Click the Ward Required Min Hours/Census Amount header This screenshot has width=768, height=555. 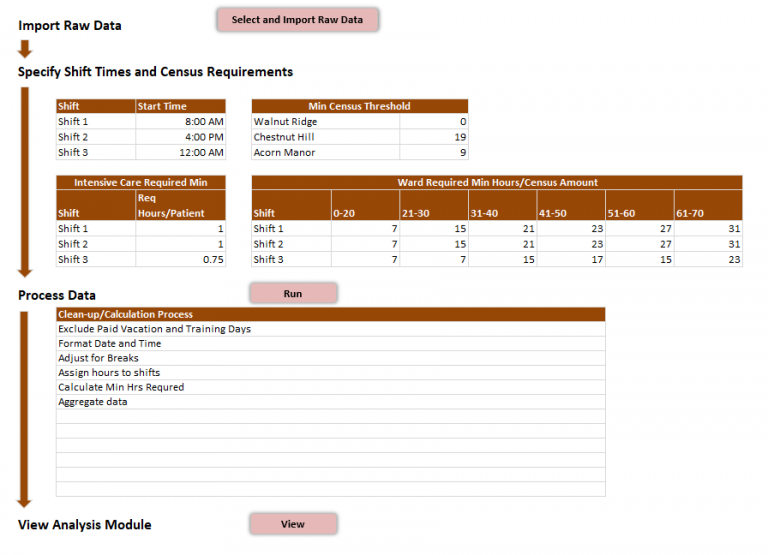497,183
